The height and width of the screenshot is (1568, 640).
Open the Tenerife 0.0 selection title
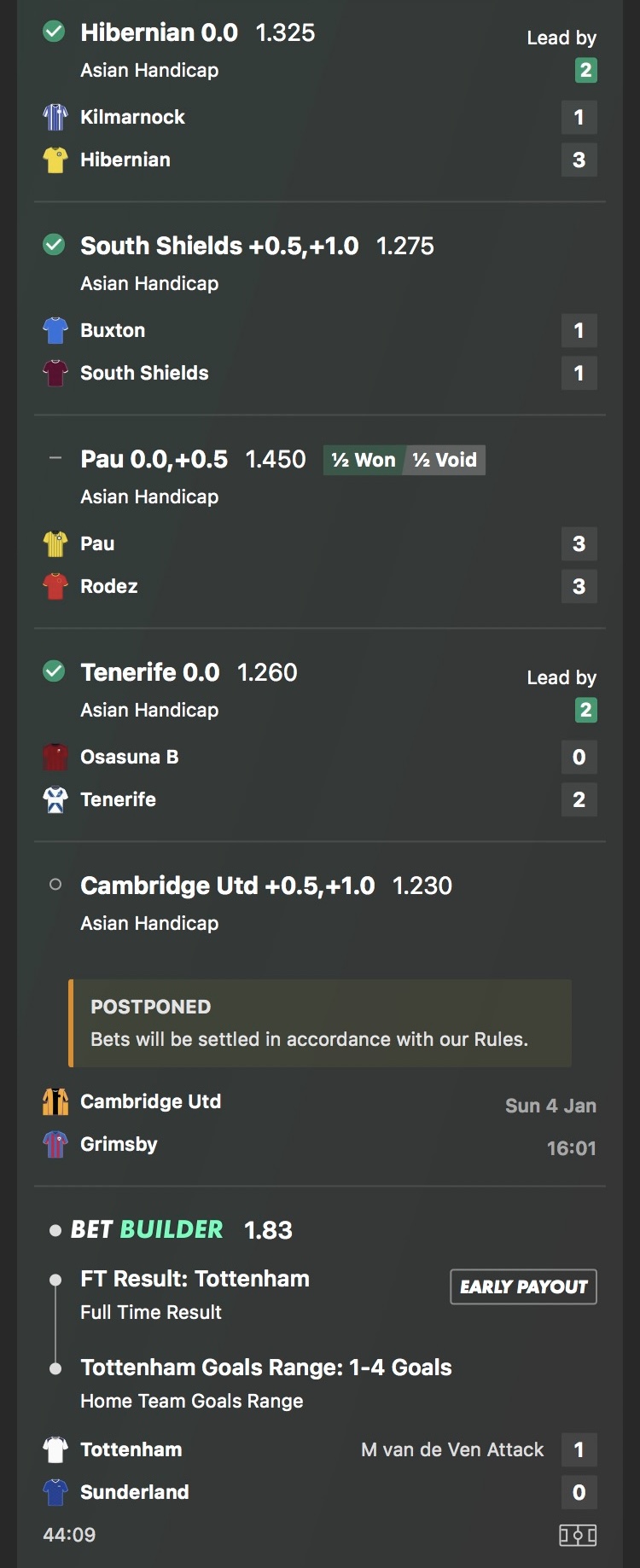(x=150, y=672)
